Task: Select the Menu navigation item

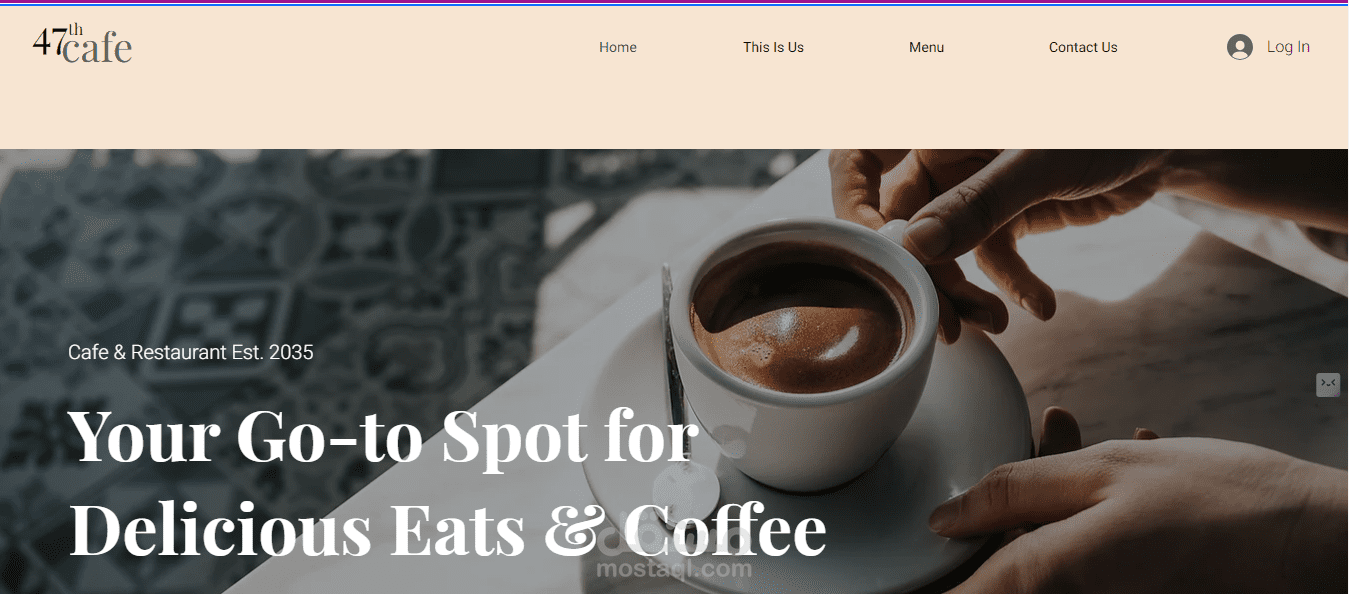Action: coord(926,47)
